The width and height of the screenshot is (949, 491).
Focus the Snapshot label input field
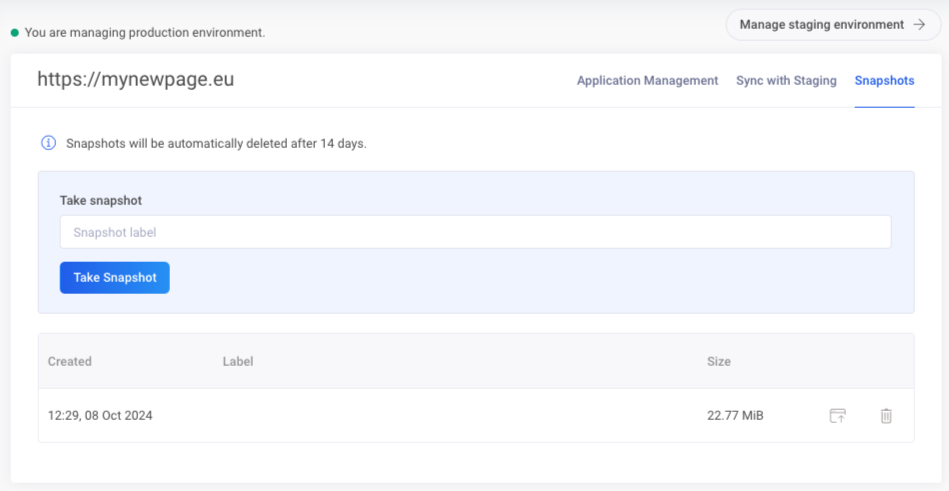pyautogui.click(x=475, y=232)
